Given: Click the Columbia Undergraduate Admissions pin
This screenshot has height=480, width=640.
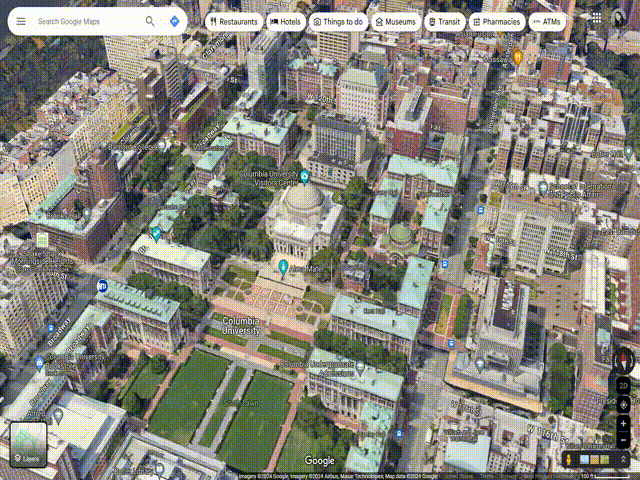Looking at the screenshot, I should pyautogui.click(x=360, y=368).
